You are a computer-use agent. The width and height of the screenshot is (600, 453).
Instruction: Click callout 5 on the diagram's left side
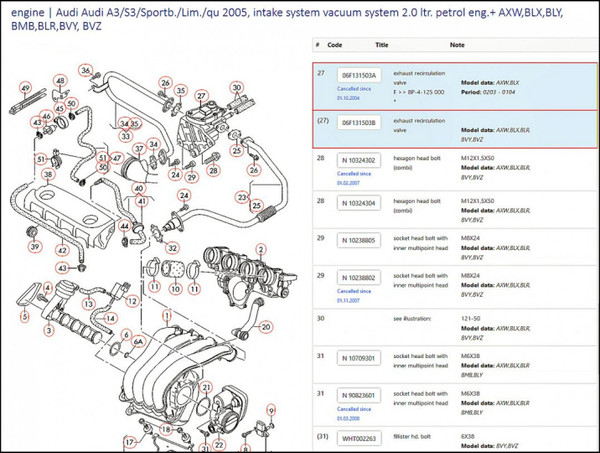pos(24,314)
